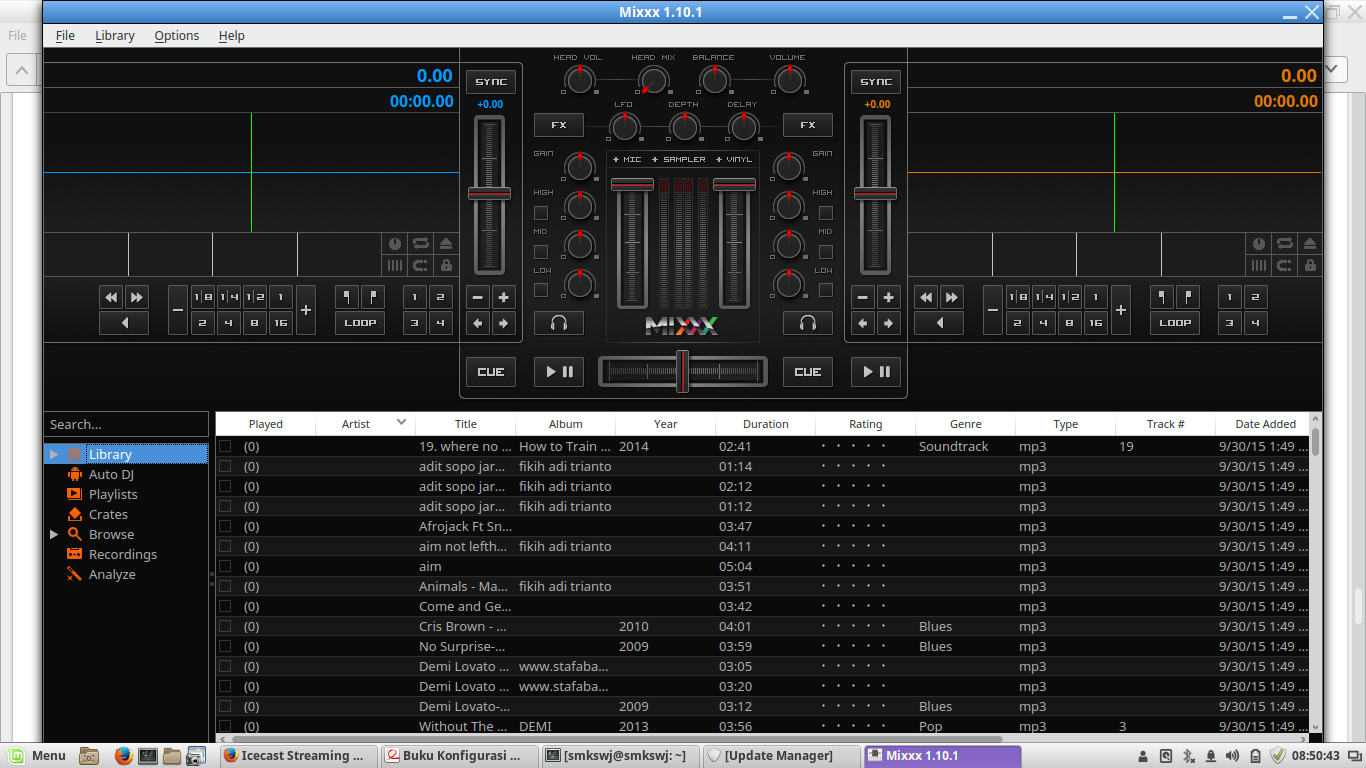Click the right deck play/pause button
This screenshot has height=768, width=1366.
click(876, 372)
